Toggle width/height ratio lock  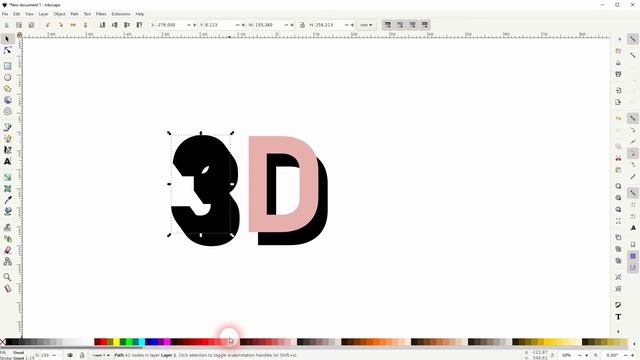click(302, 25)
